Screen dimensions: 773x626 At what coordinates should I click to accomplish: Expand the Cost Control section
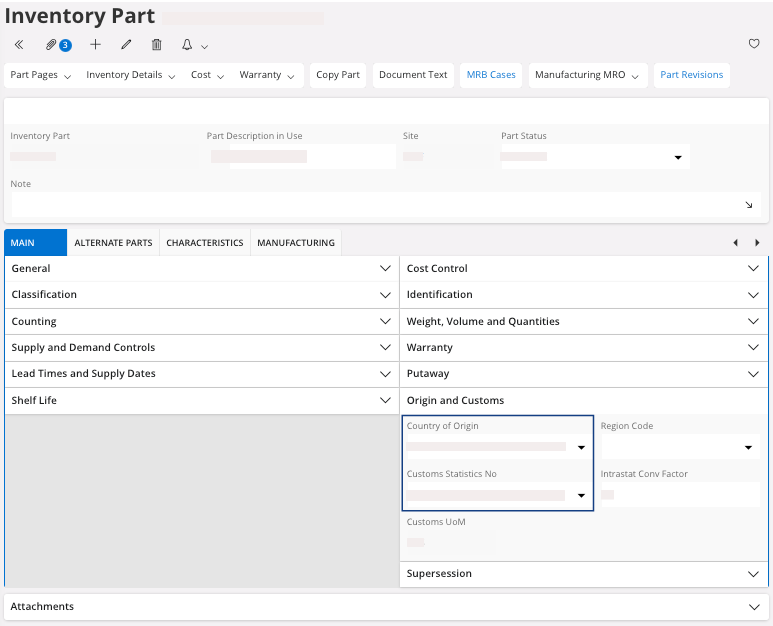[754, 268]
